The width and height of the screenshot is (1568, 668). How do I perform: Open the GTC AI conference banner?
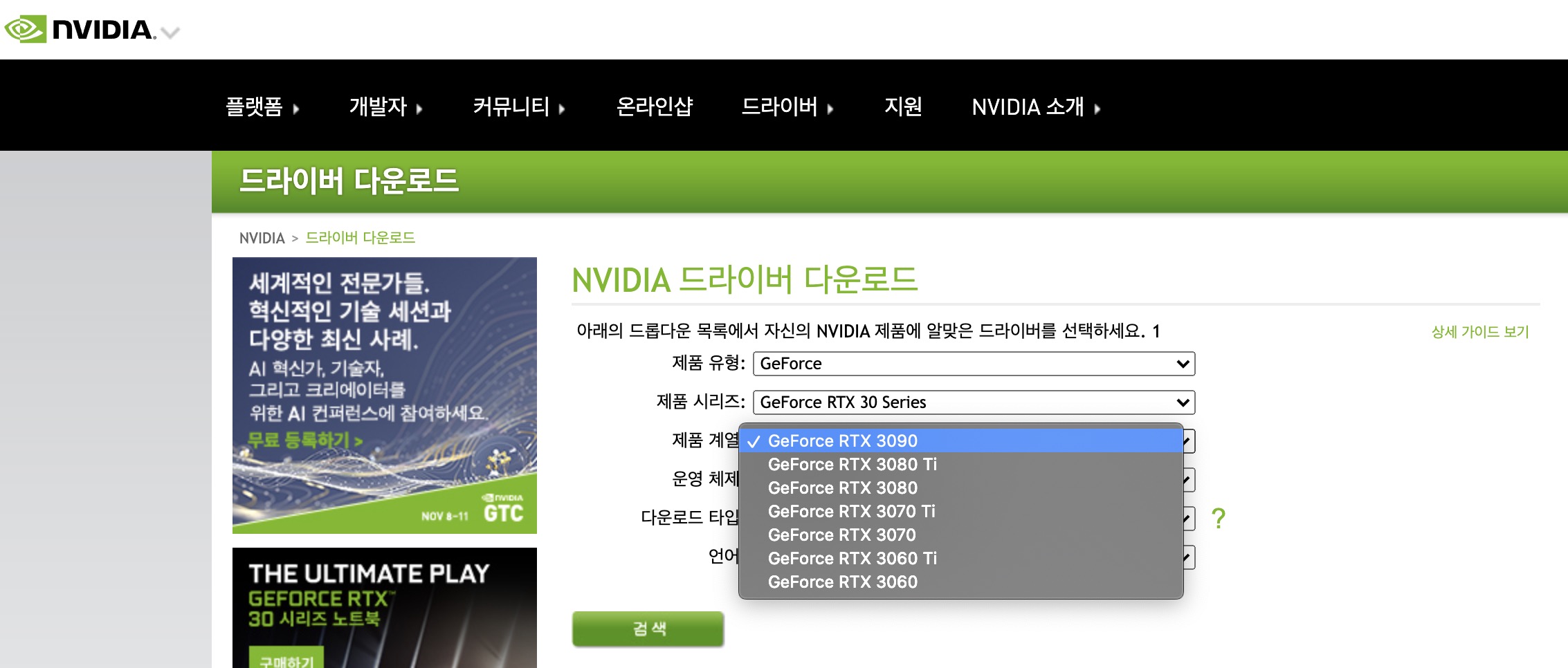385,396
